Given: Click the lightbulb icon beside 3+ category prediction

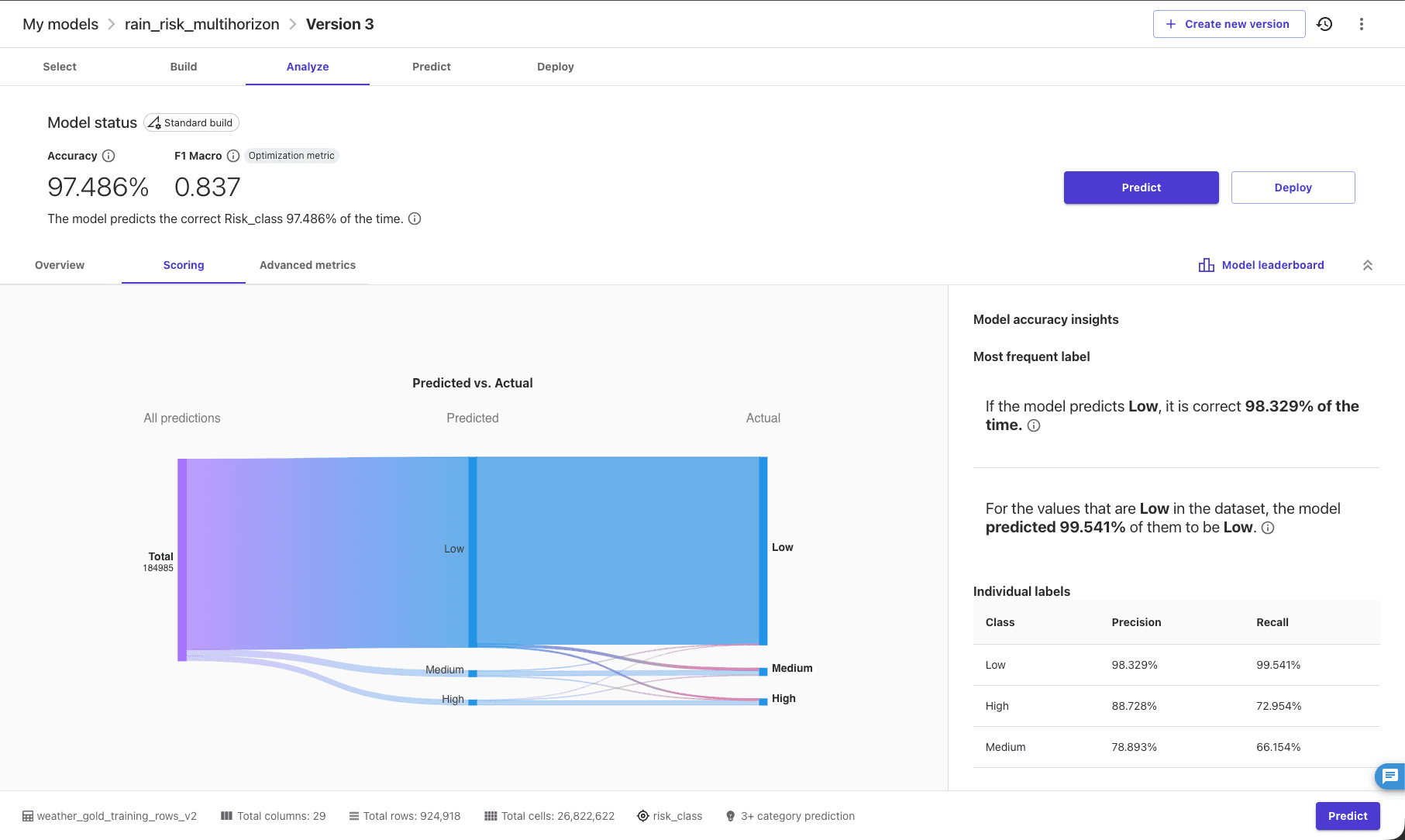Looking at the screenshot, I should pos(730,816).
